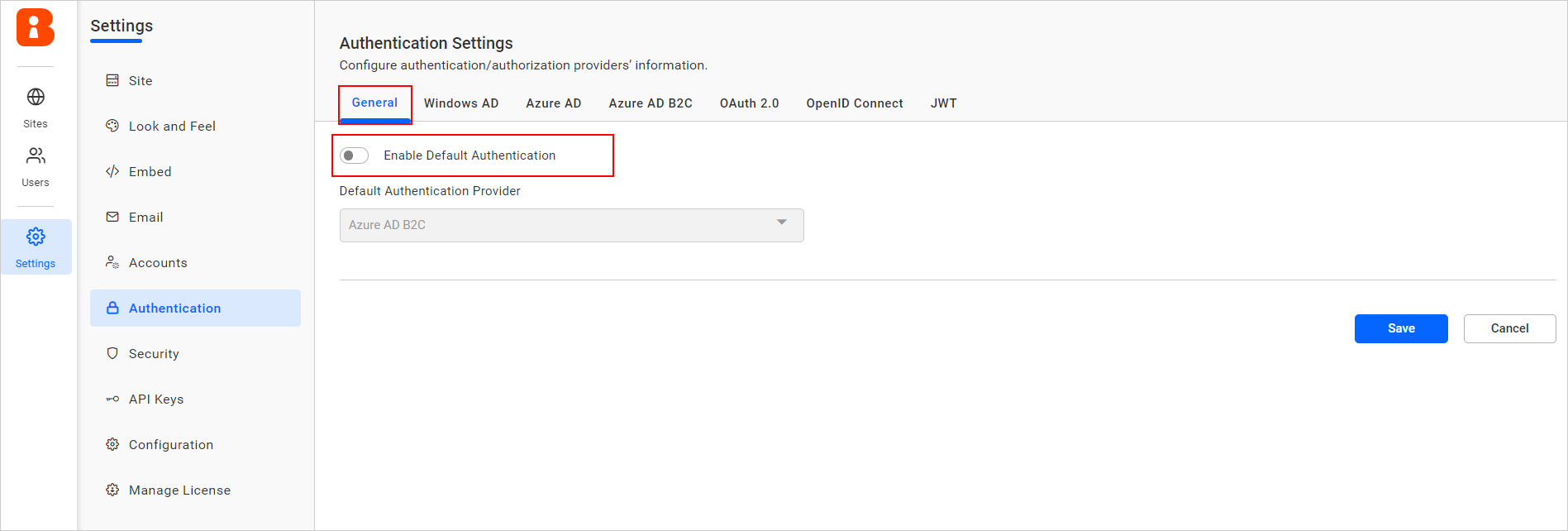Viewport: 1568px width, 531px height.
Task: Click the Settings panel heading
Action: point(122,26)
